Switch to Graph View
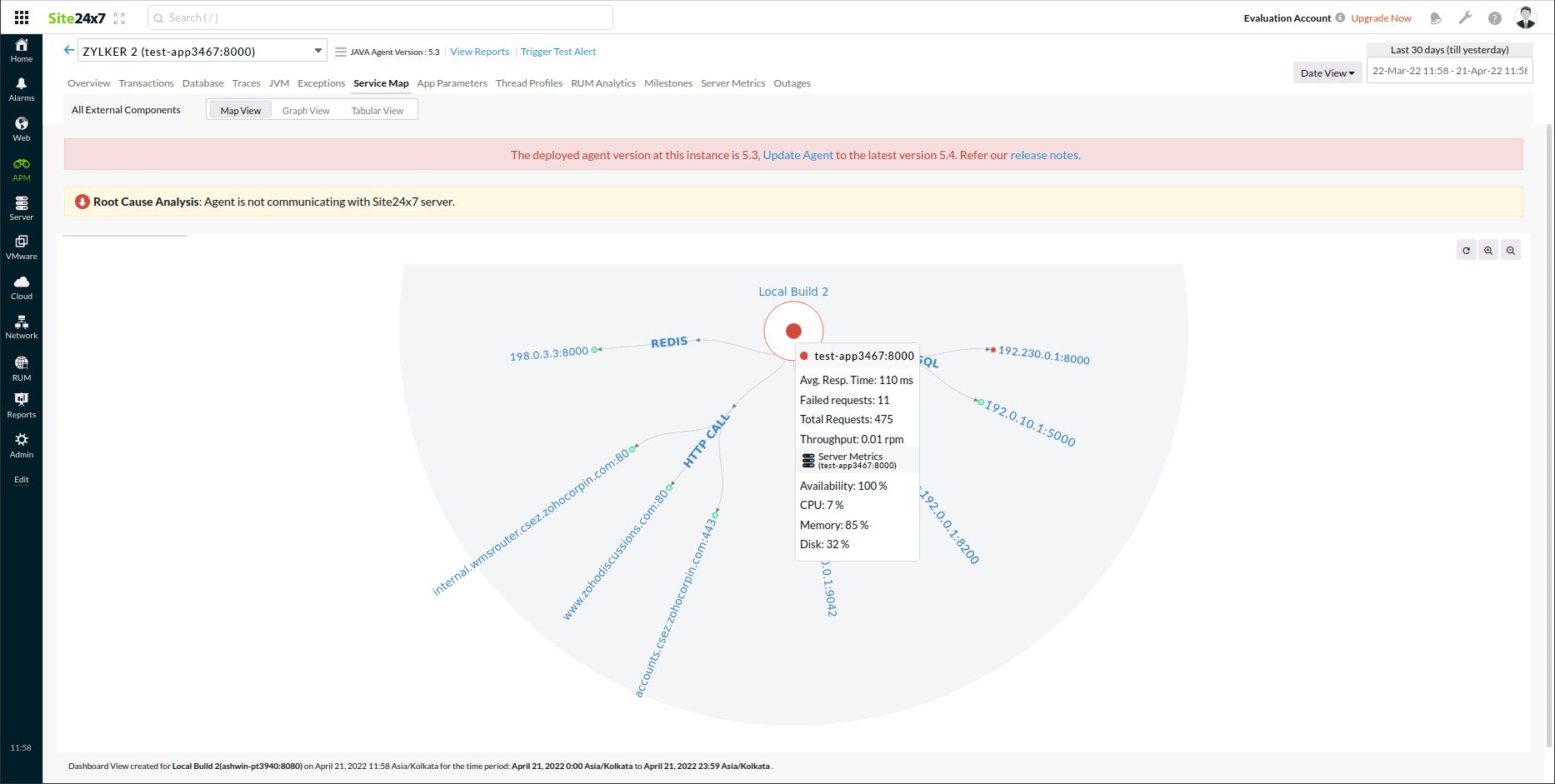Viewport: 1555px width, 784px height. click(x=306, y=111)
